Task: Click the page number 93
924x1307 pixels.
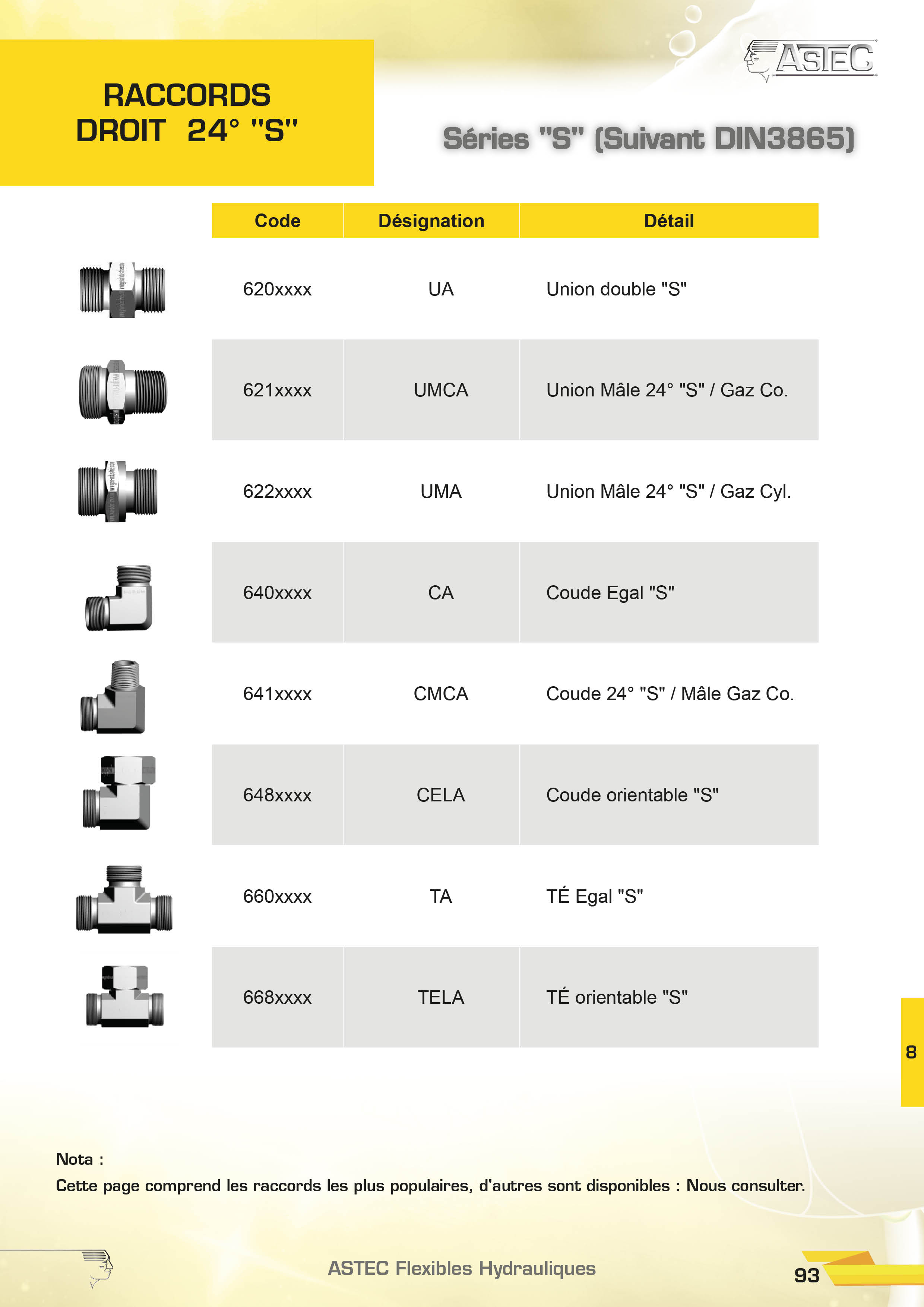Action: [806, 1275]
